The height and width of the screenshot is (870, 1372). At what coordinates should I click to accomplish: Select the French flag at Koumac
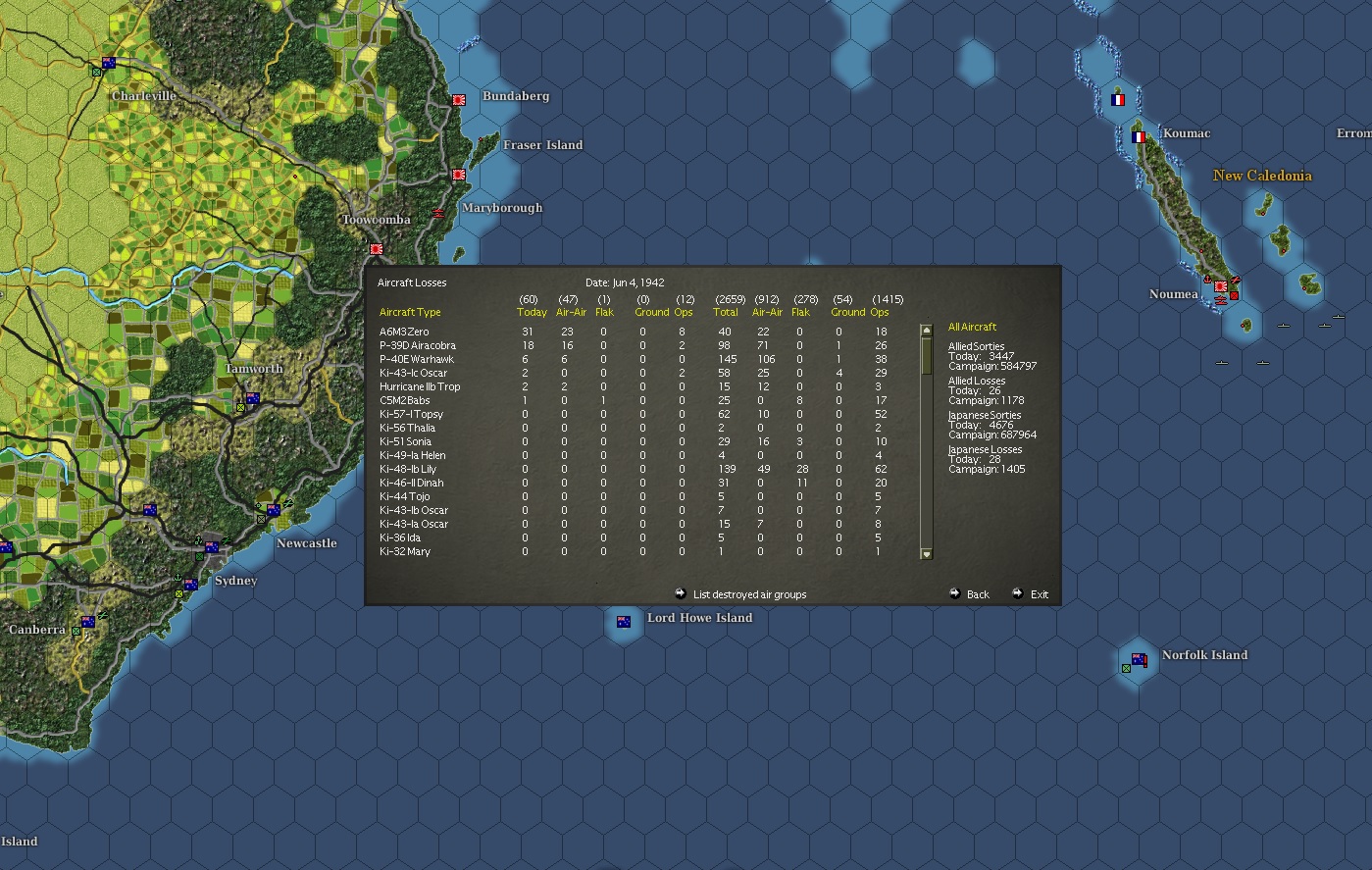[x=1139, y=137]
